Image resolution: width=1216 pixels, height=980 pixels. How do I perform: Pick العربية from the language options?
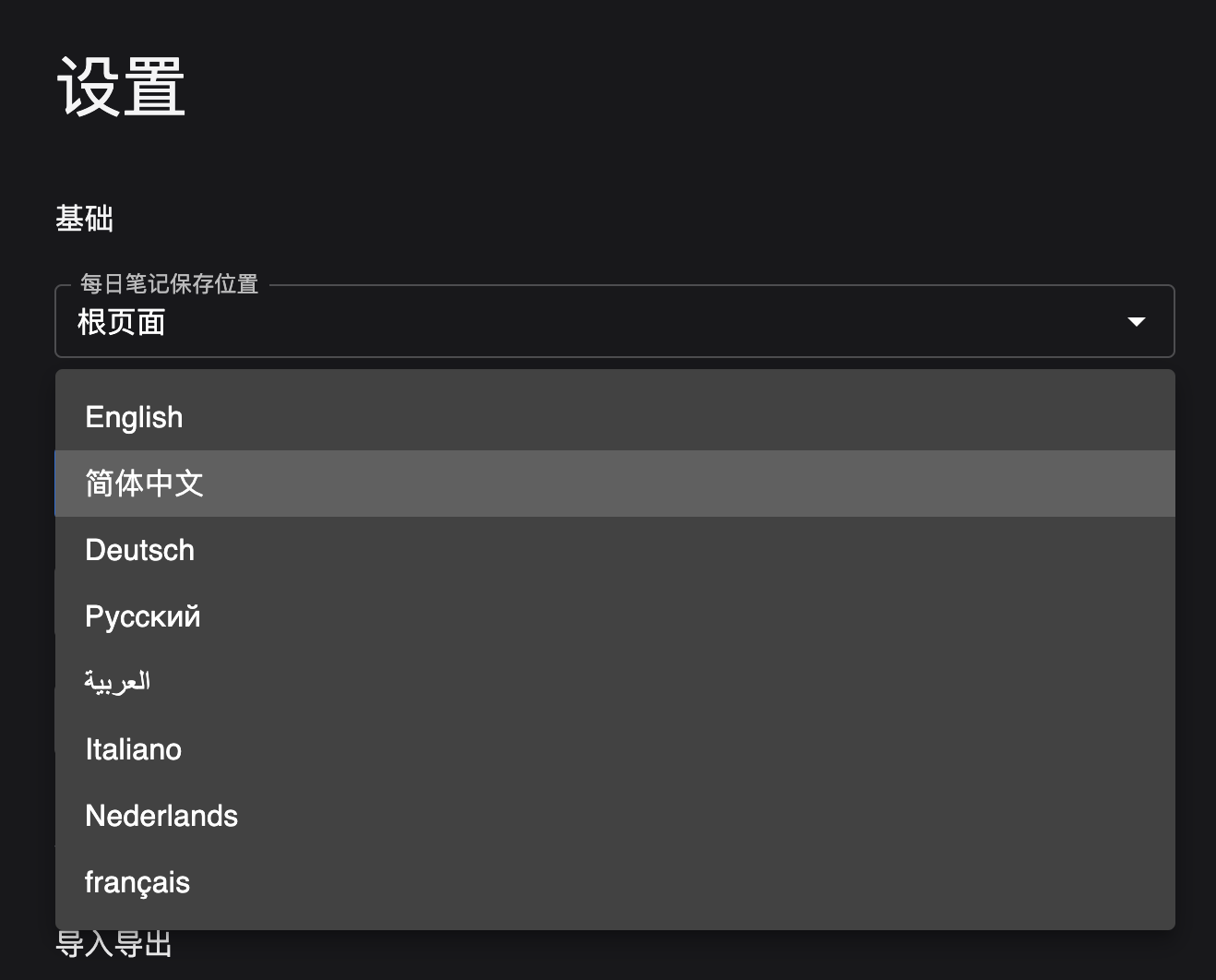pyautogui.click(x=118, y=681)
